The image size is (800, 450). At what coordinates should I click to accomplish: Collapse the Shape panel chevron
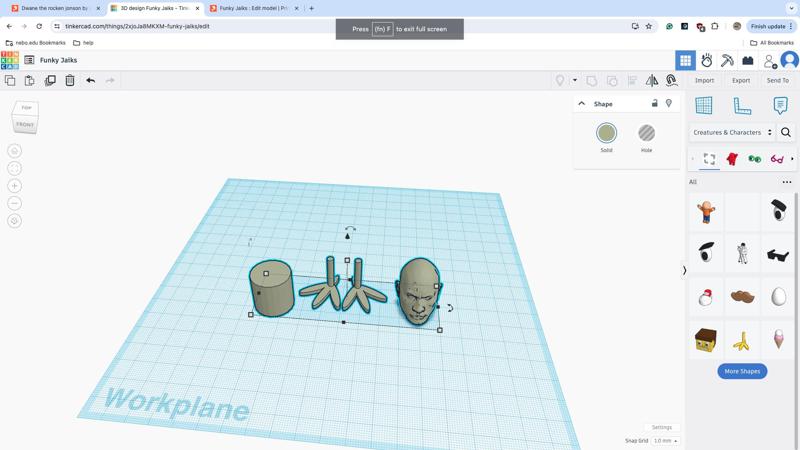click(x=581, y=104)
